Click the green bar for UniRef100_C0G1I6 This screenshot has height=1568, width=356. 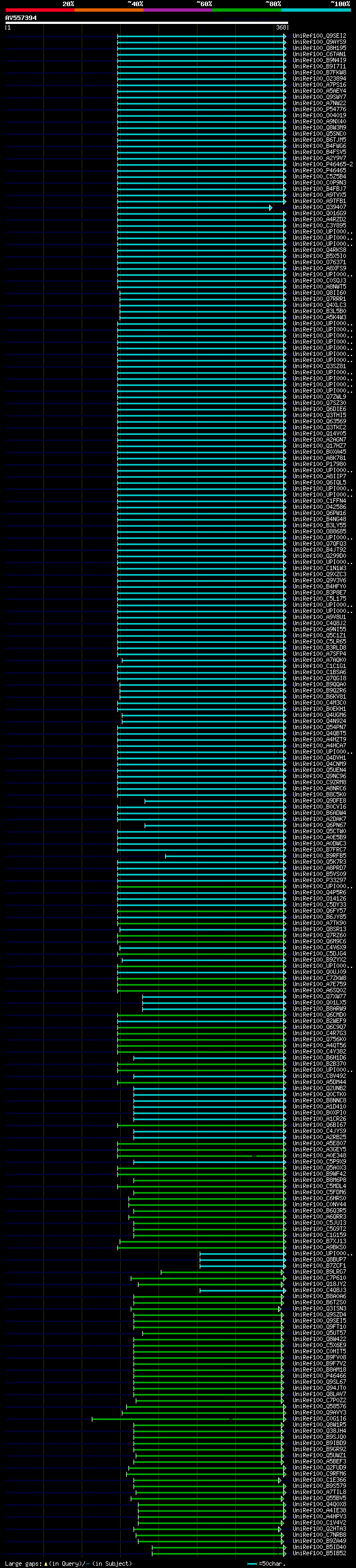click(x=189, y=1419)
